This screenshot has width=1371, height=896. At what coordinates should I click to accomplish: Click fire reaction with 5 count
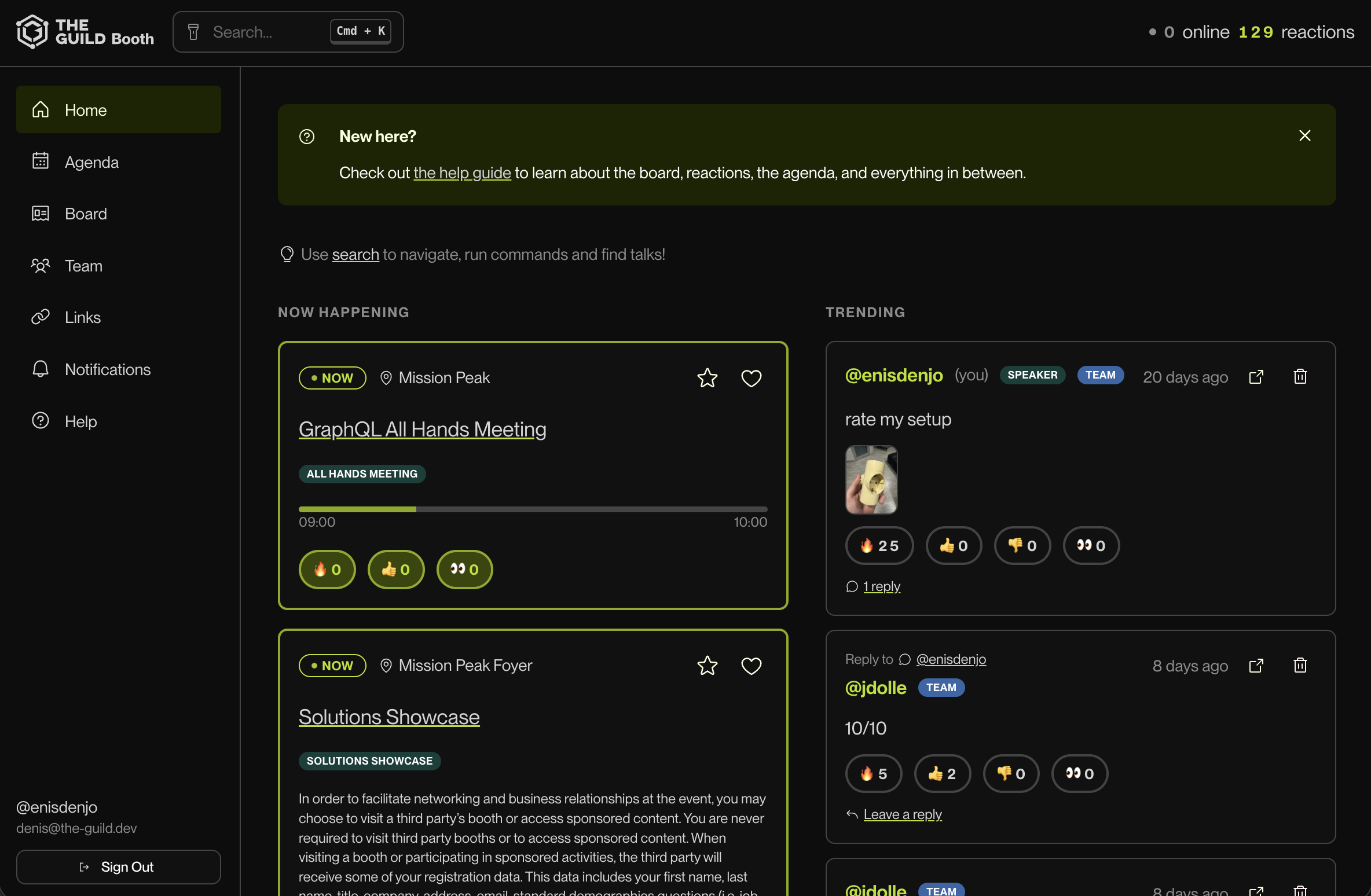pos(874,773)
